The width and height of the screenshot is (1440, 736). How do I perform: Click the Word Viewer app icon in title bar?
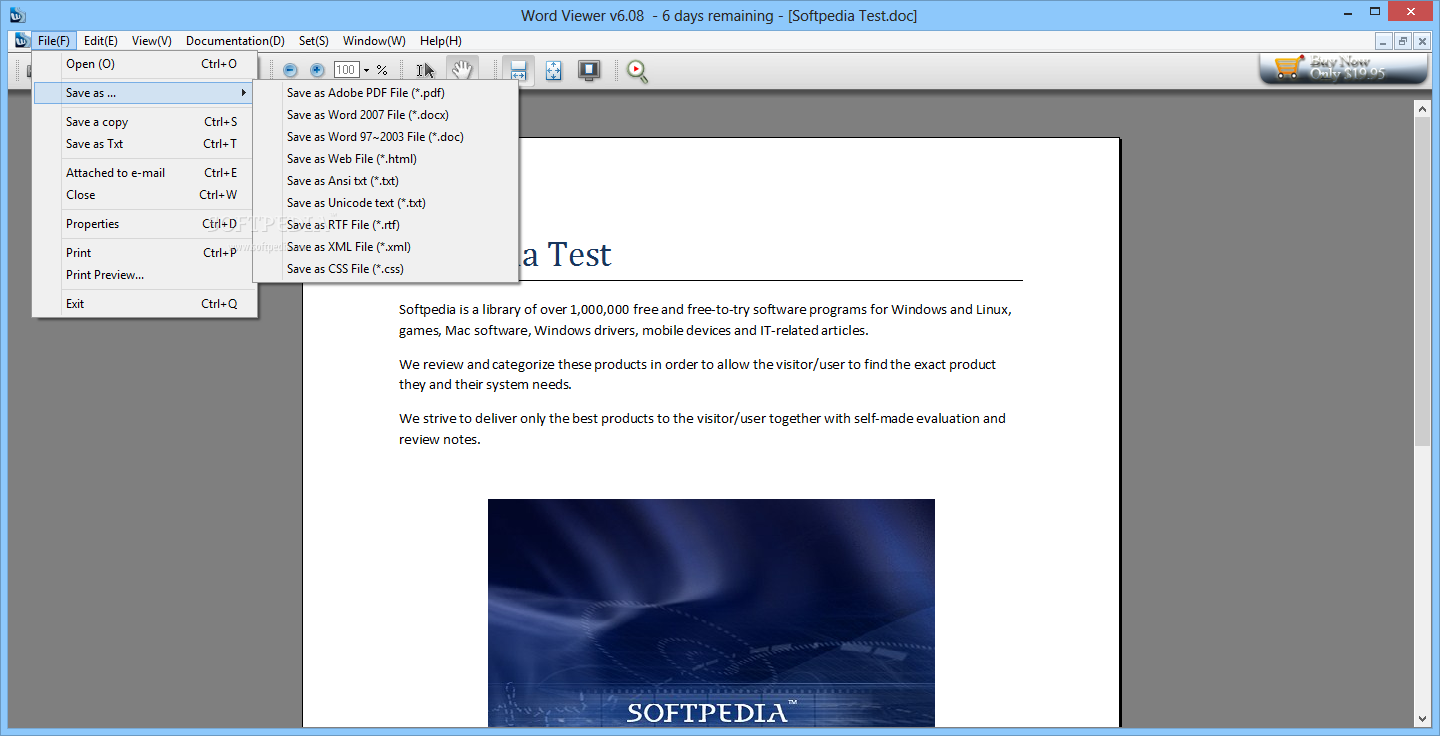click(18, 15)
